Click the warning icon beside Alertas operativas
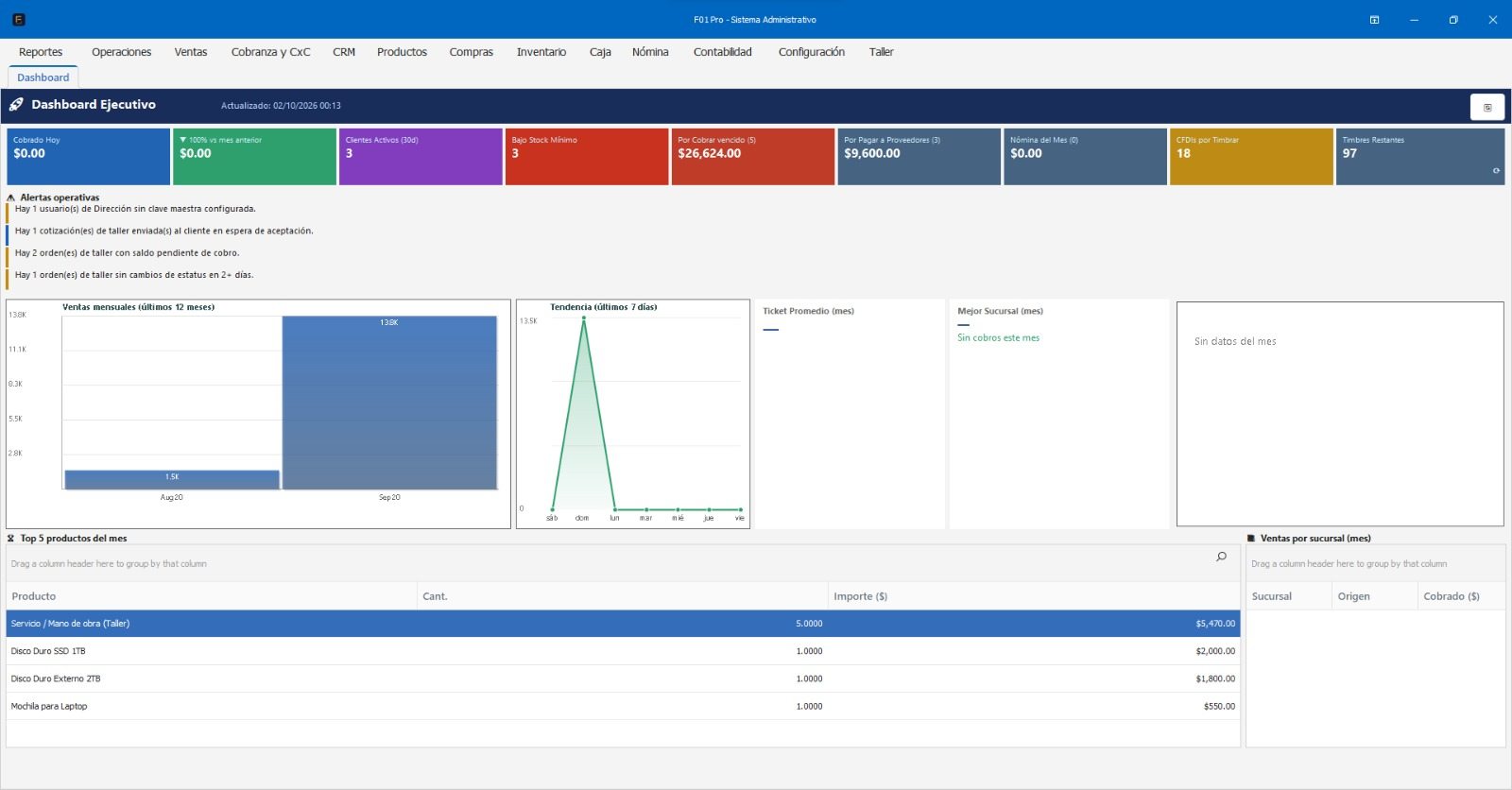This screenshot has height=790, width=1512. 11,197
